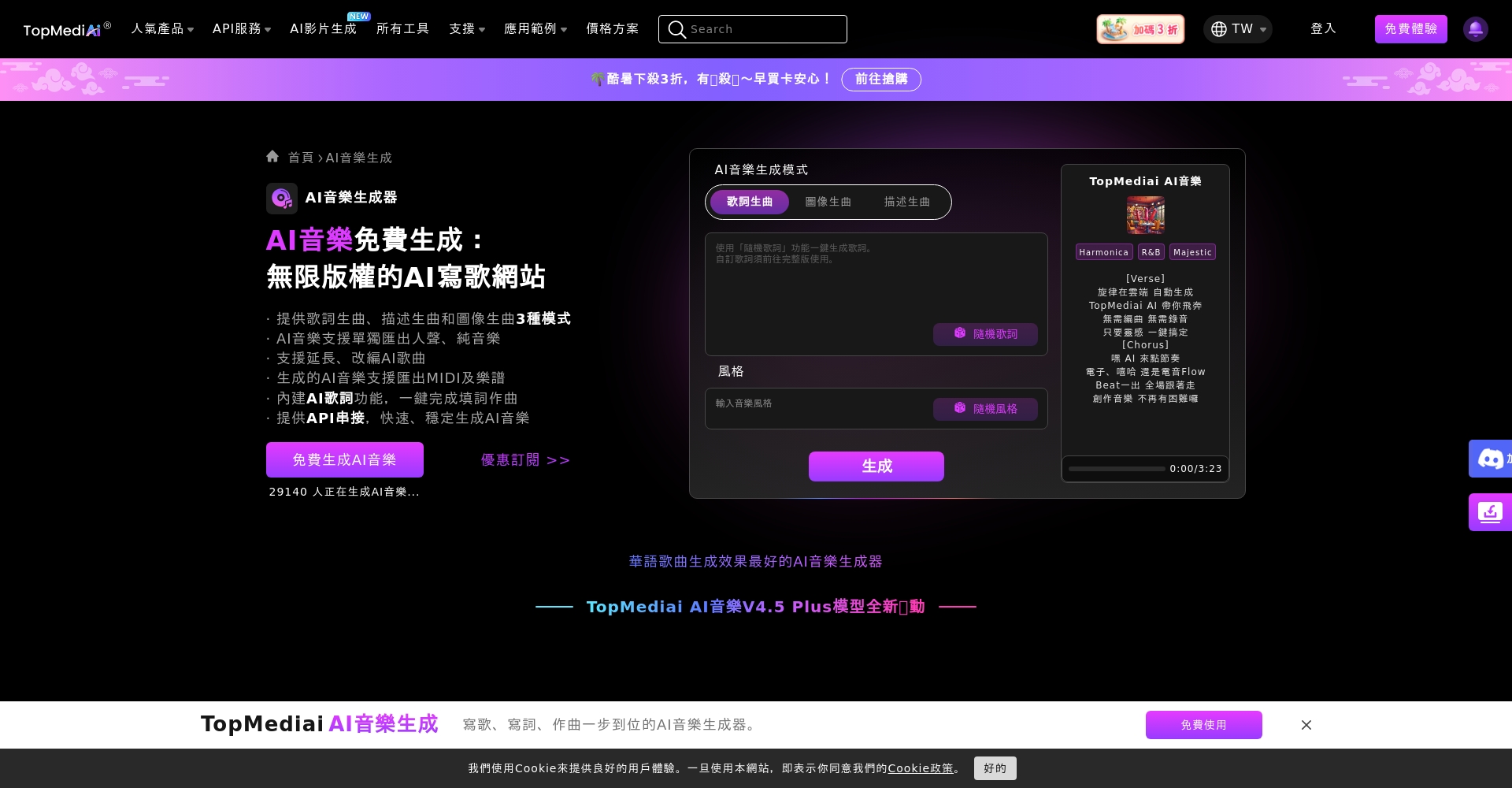Expand the API服務 dropdown
This screenshot has height=788, width=1512.
242,28
